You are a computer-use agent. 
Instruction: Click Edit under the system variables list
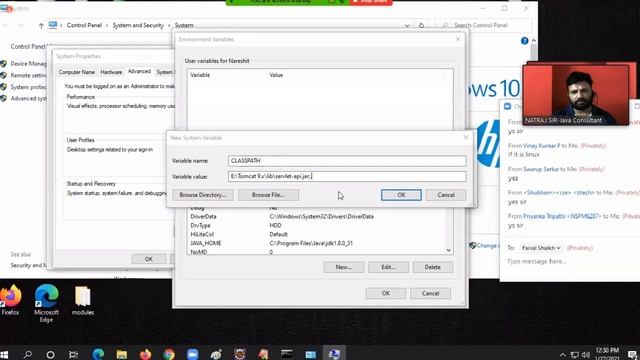pyautogui.click(x=388, y=267)
